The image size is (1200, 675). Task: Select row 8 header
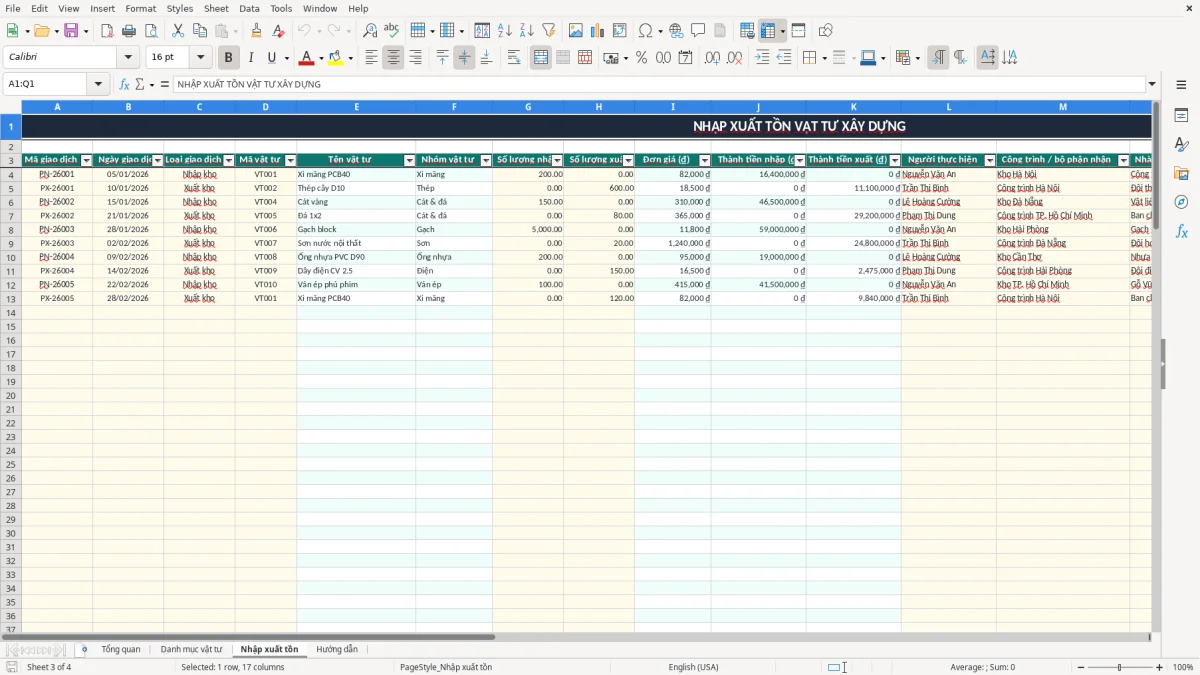(x=11, y=229)
